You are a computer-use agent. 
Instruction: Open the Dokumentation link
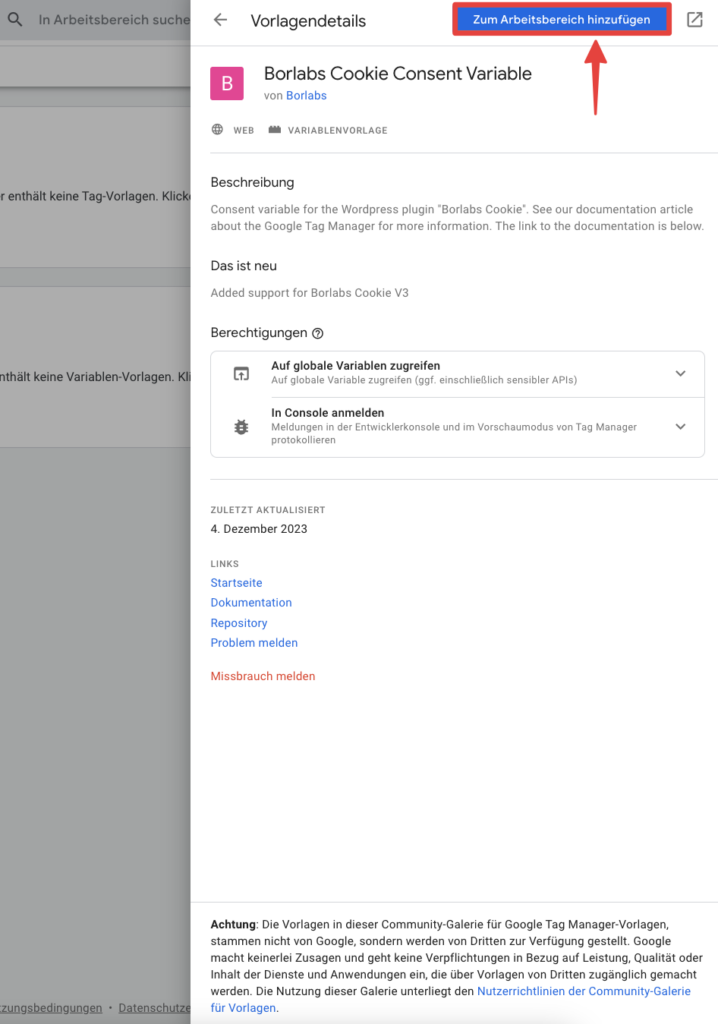(x=251, y=602)
